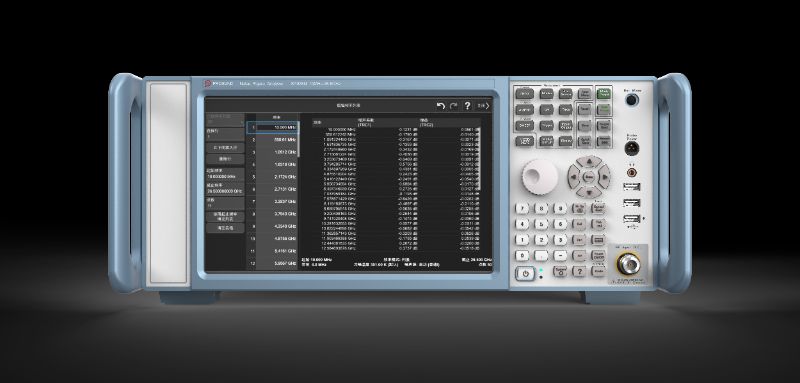
Task: Click the Enter key between arrow keys
Action: coord(590,176)
